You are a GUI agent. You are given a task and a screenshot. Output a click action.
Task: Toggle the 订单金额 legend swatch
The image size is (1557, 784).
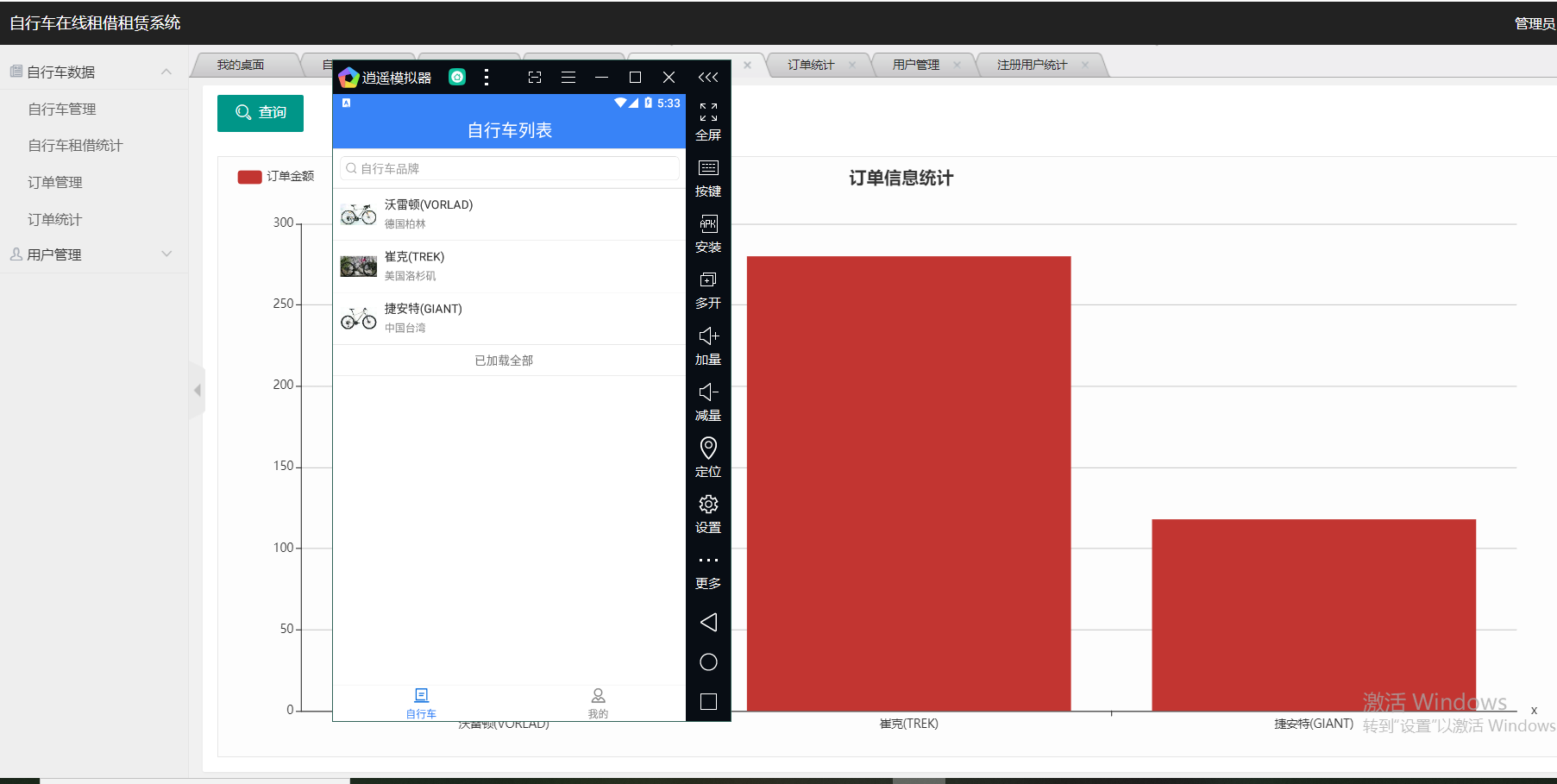[x=249, y=177]
